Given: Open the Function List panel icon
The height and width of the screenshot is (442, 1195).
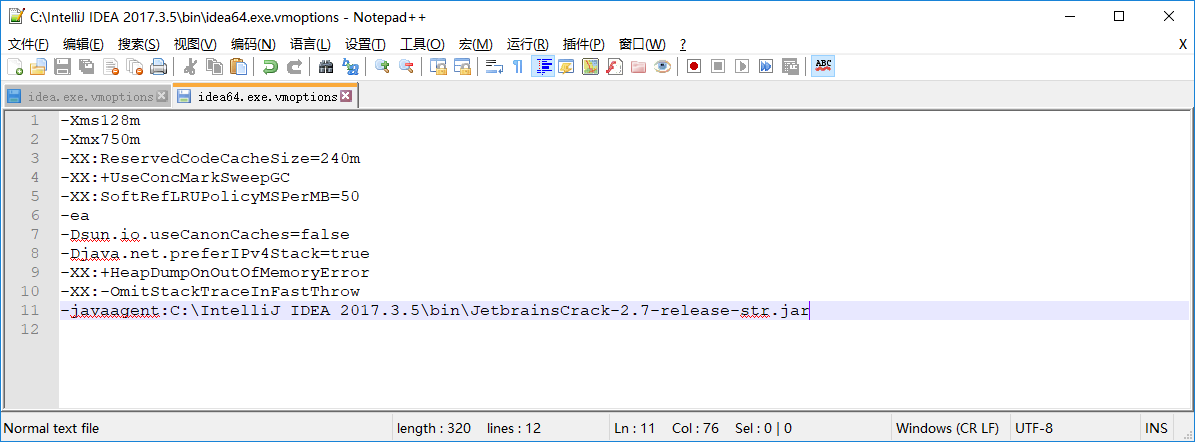Looking at the screenshot, I should pyautogui.click(x=614, y=66).
